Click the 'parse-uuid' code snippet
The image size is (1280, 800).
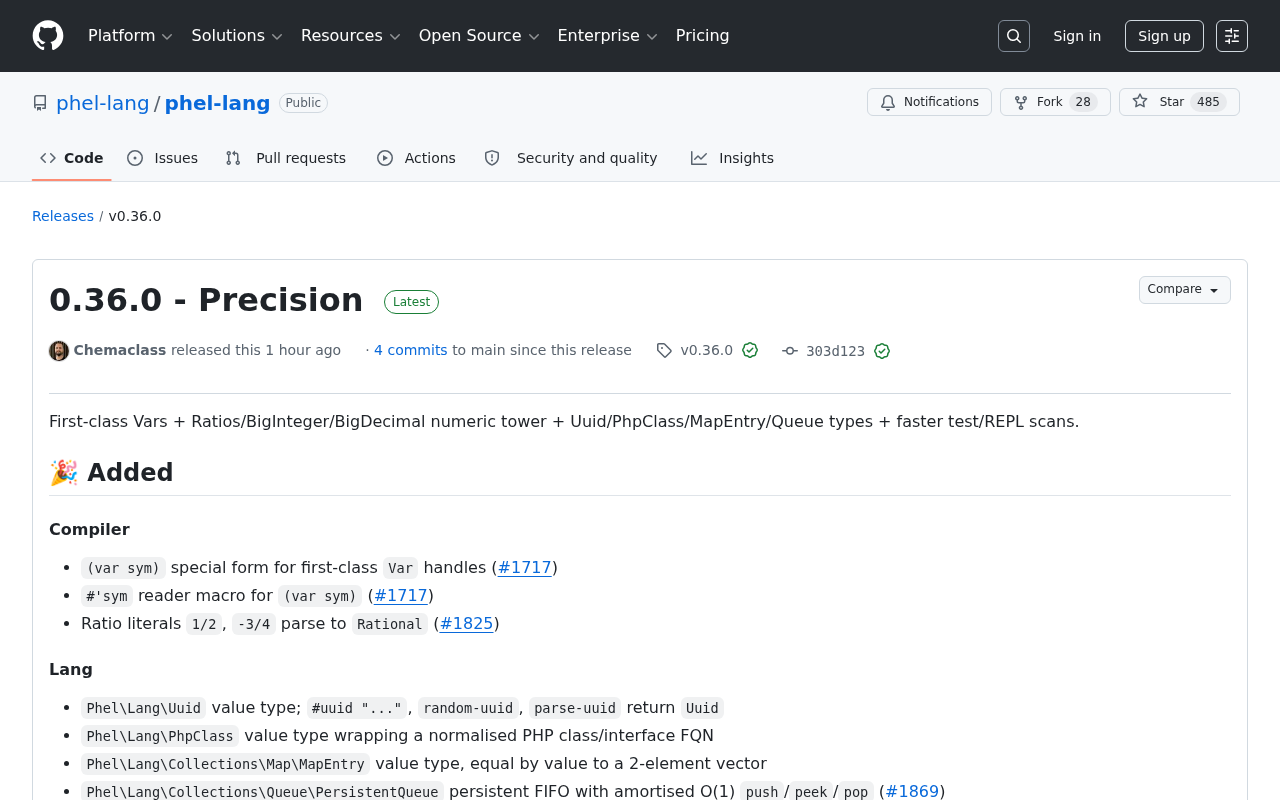click(575, 708)
